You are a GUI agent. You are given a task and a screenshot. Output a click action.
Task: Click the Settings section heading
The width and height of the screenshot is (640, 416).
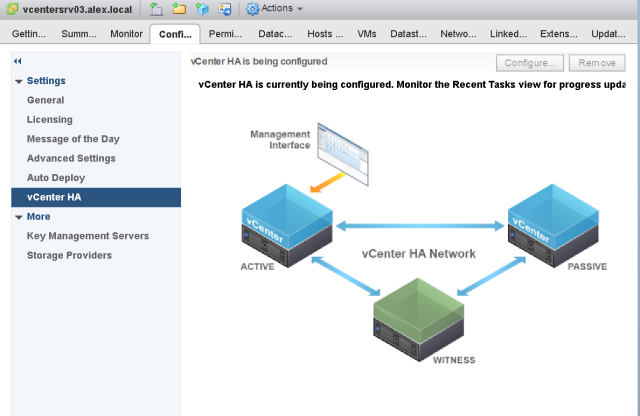click(x=46, y=81)
